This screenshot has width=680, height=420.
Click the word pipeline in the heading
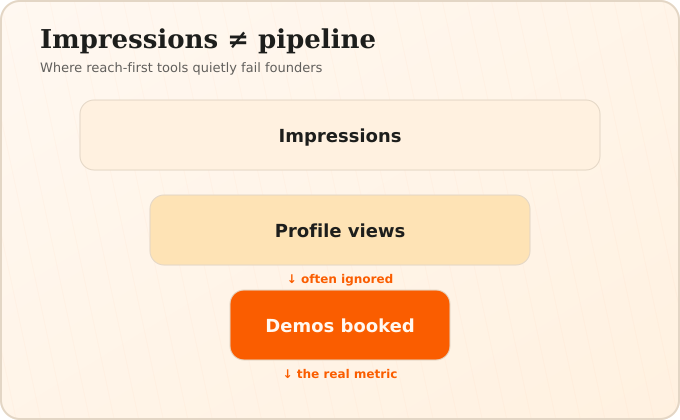point(317,40)
